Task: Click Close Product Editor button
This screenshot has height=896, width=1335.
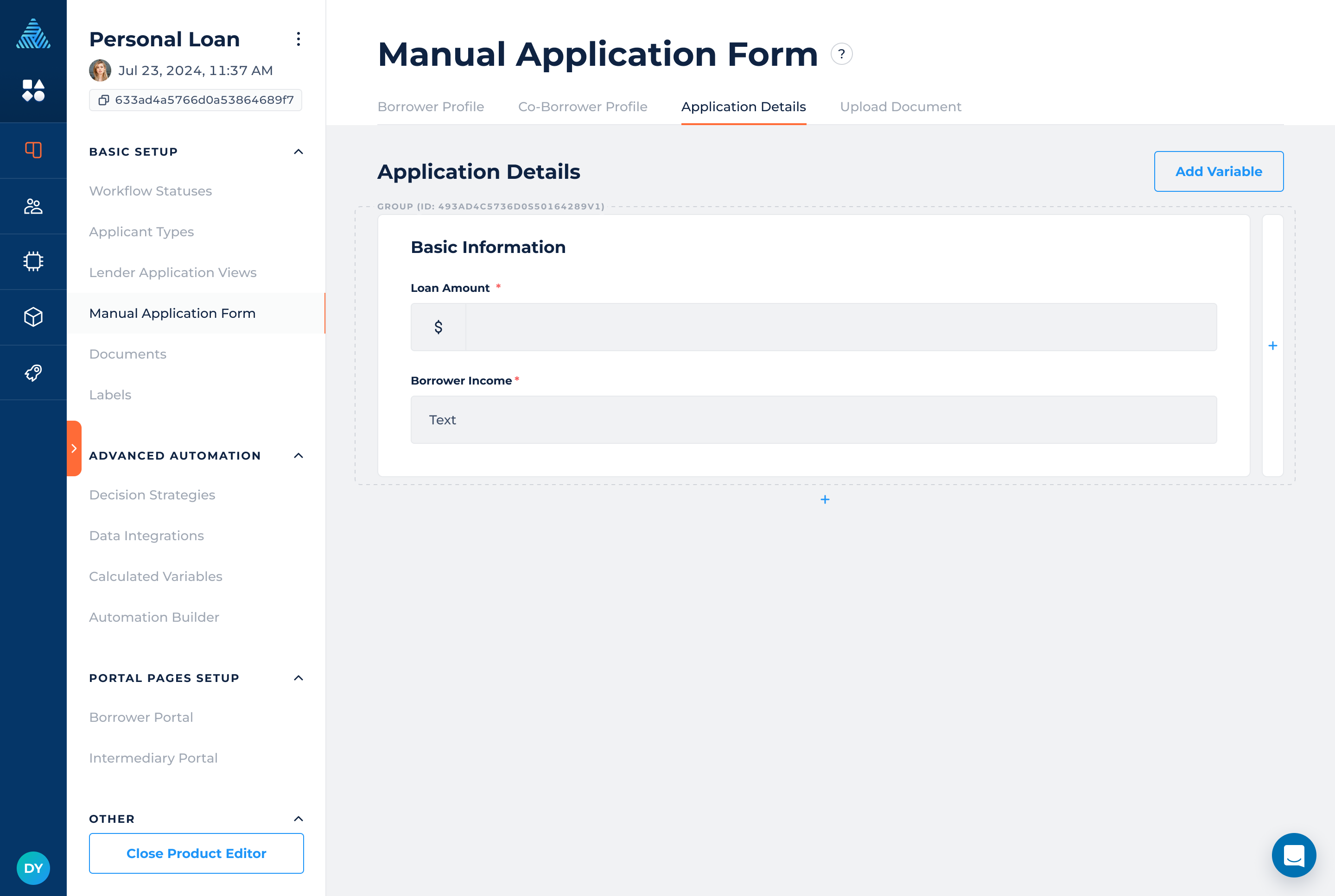Action: click(196, 853)
